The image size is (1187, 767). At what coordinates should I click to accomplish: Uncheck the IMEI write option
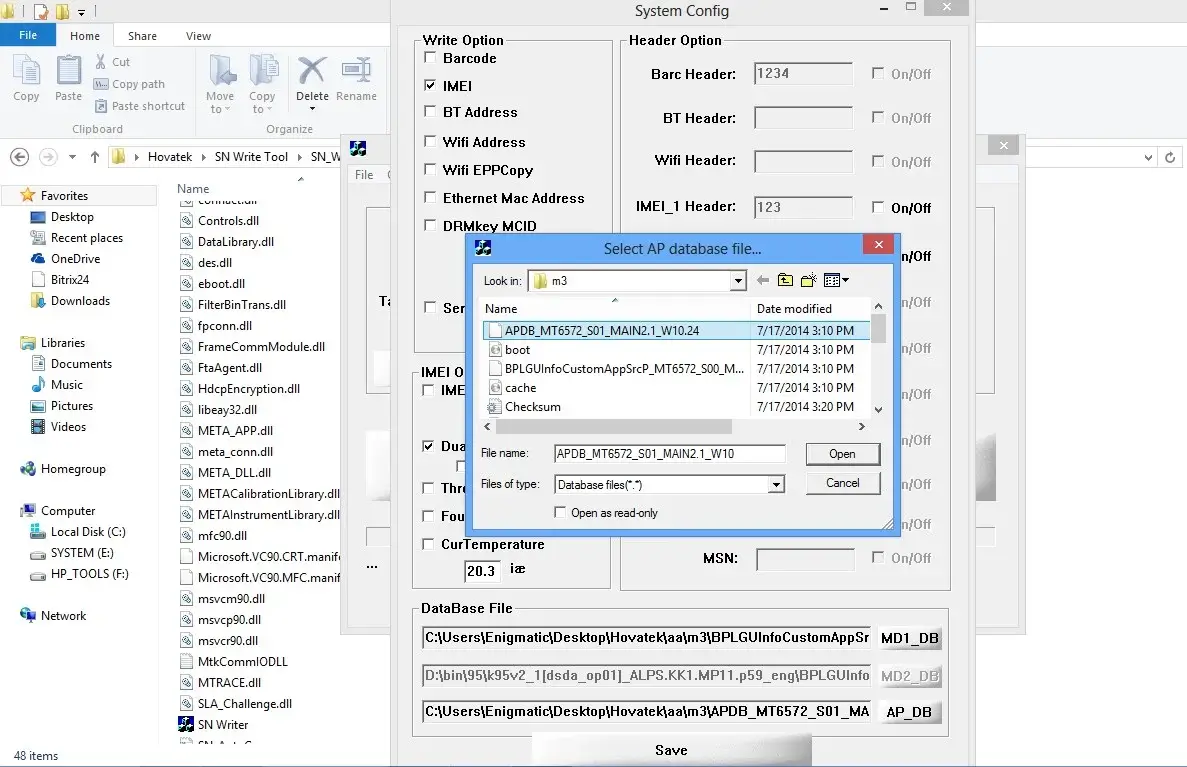(429, 86)
